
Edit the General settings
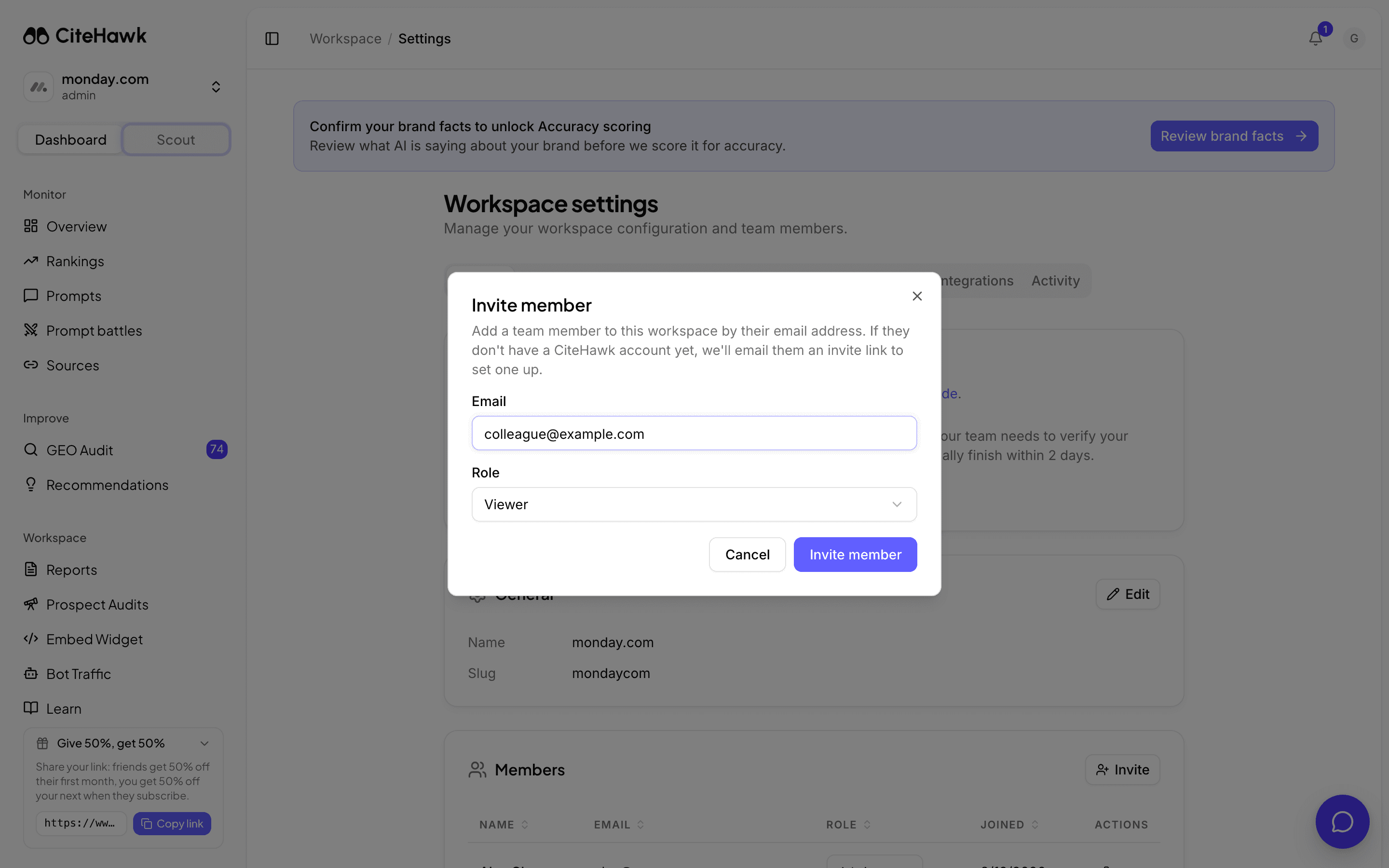point(1128,594)
